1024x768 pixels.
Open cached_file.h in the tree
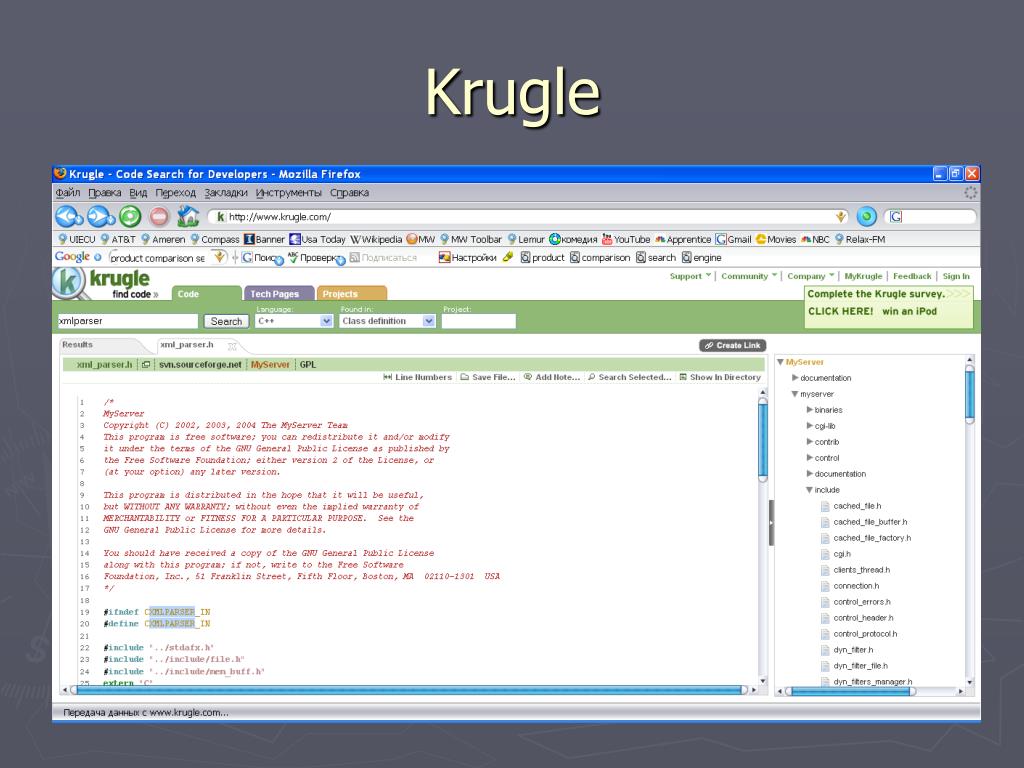(x=851, y=506)
